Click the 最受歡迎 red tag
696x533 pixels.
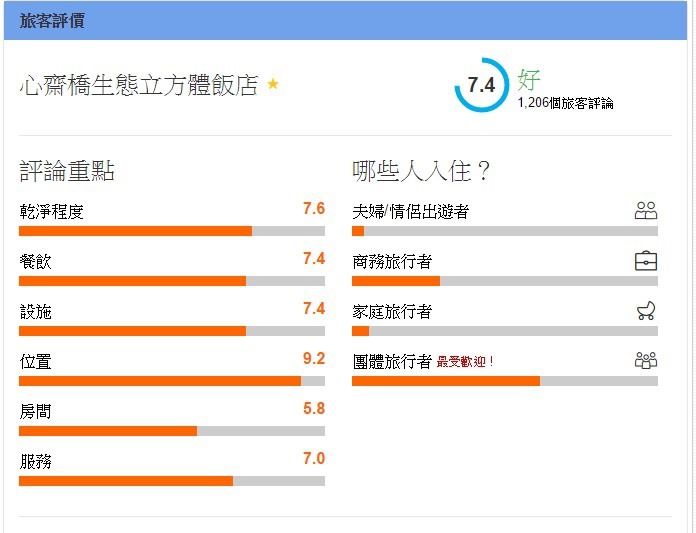(465, 362)
